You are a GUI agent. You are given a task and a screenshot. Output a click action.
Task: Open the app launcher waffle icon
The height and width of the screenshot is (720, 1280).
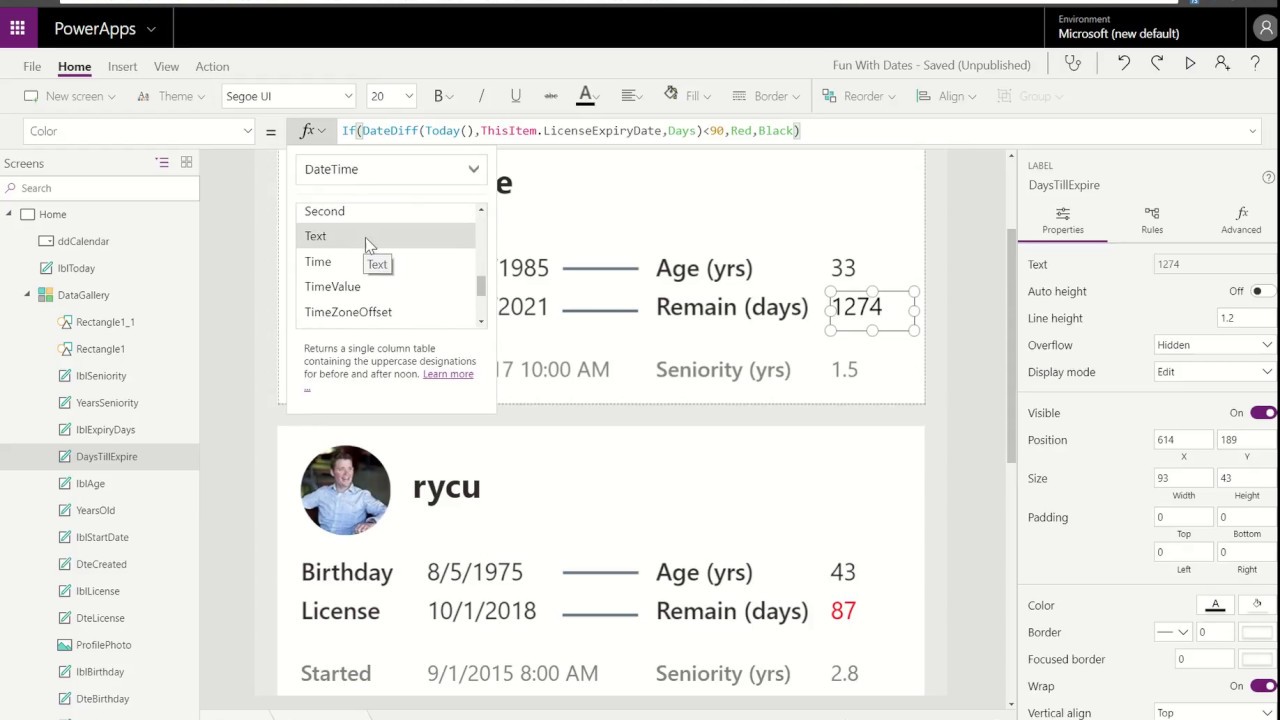[x=17, y=29]
